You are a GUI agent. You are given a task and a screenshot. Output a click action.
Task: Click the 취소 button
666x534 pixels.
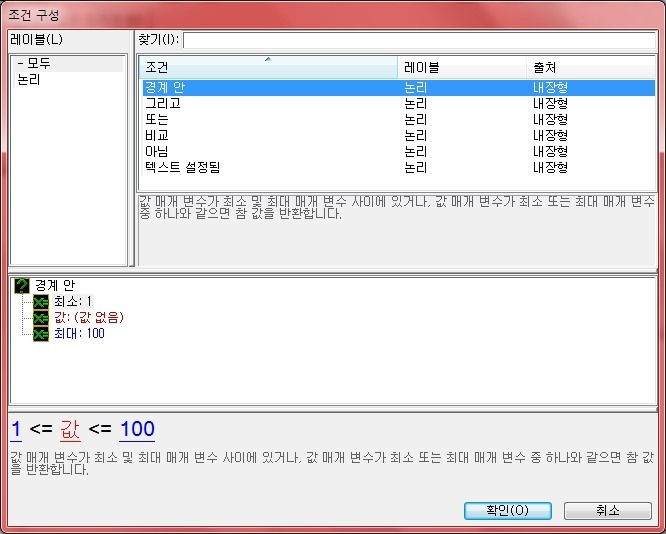point(607,511)
